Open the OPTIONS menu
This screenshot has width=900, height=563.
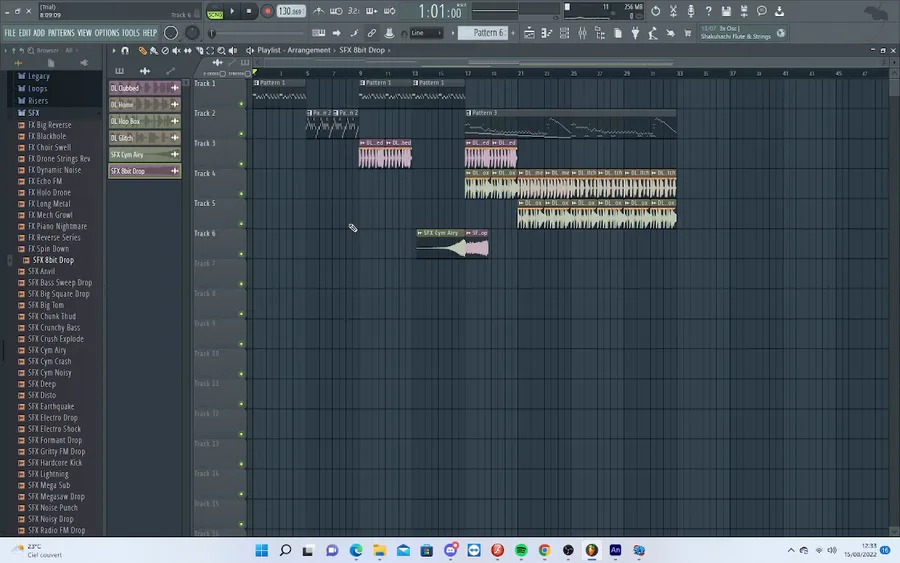(107, 33)
